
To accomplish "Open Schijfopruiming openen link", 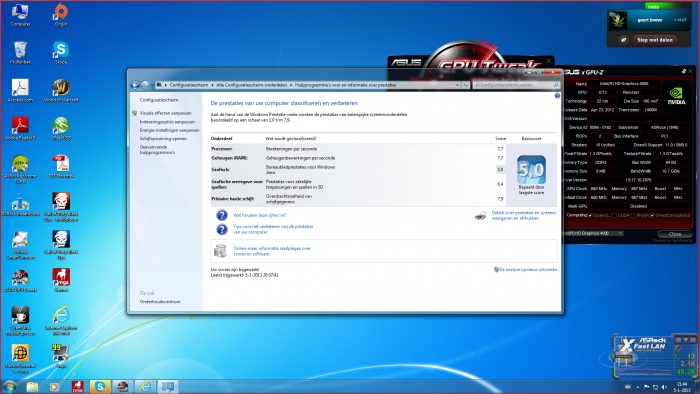I will click(x=163, y=139).
